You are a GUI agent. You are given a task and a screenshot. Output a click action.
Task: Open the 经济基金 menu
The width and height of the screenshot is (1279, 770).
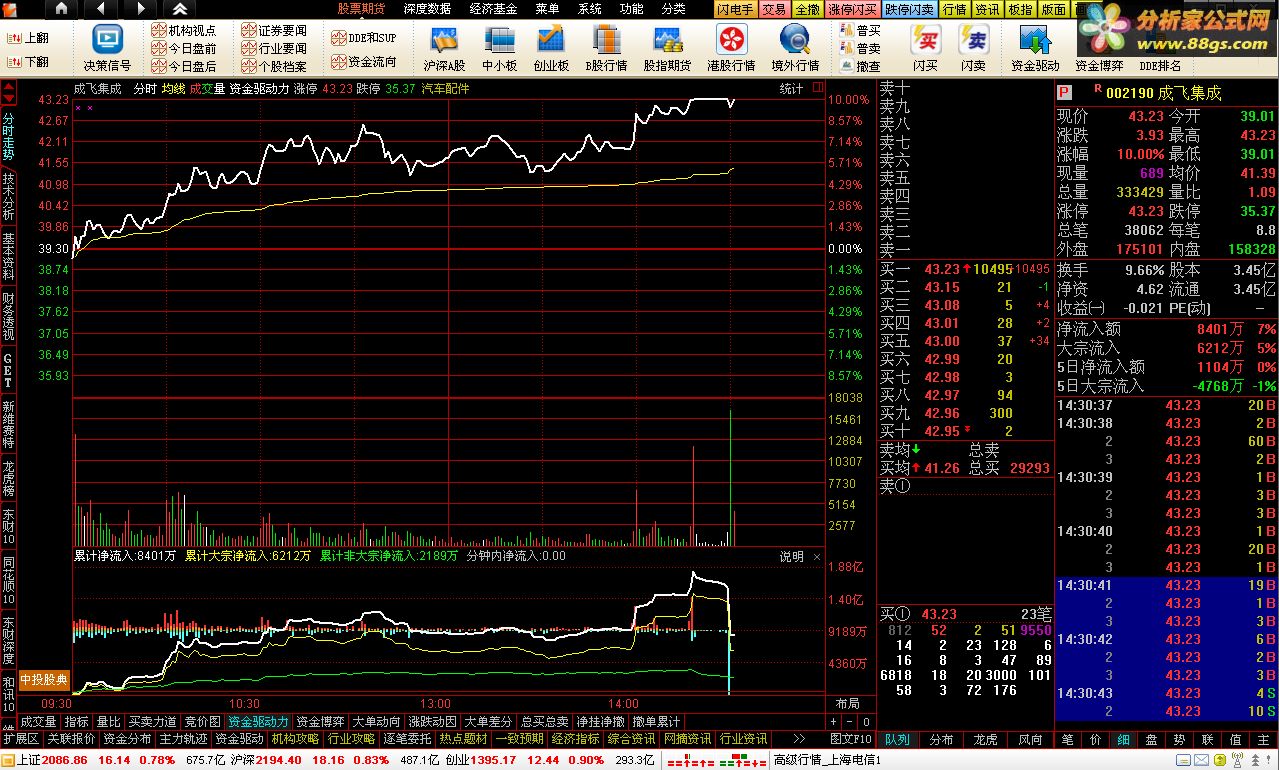point(493,9)
